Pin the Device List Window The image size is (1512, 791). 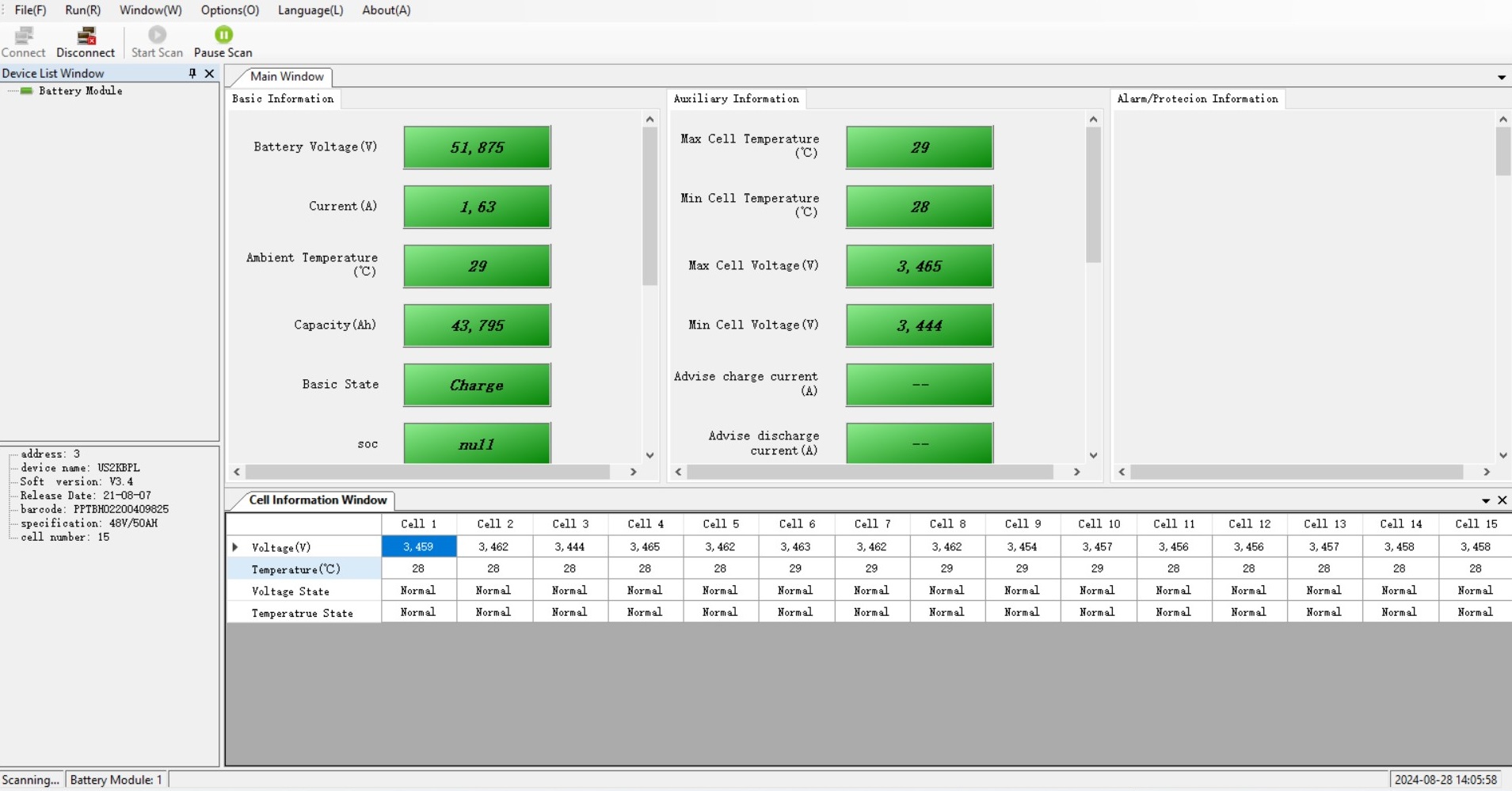click(x=192, y=73)
